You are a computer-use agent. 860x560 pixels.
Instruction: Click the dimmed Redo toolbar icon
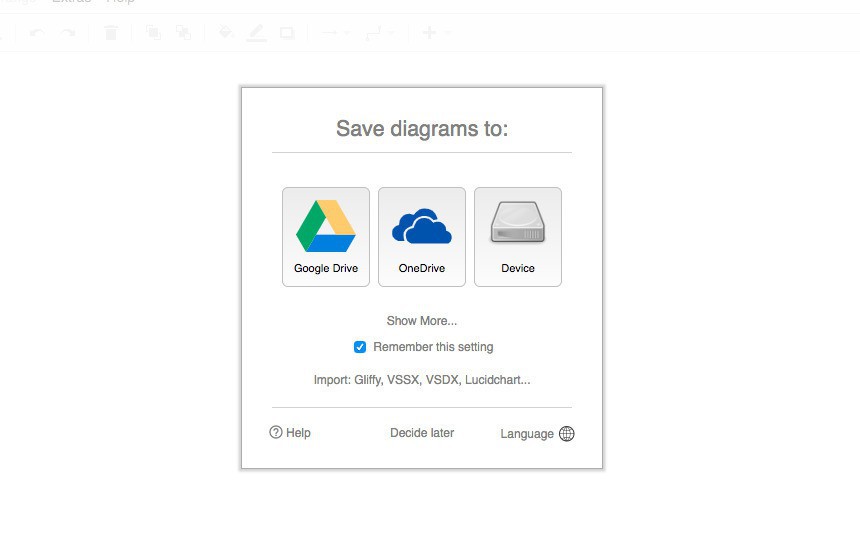tap(68, 33)
